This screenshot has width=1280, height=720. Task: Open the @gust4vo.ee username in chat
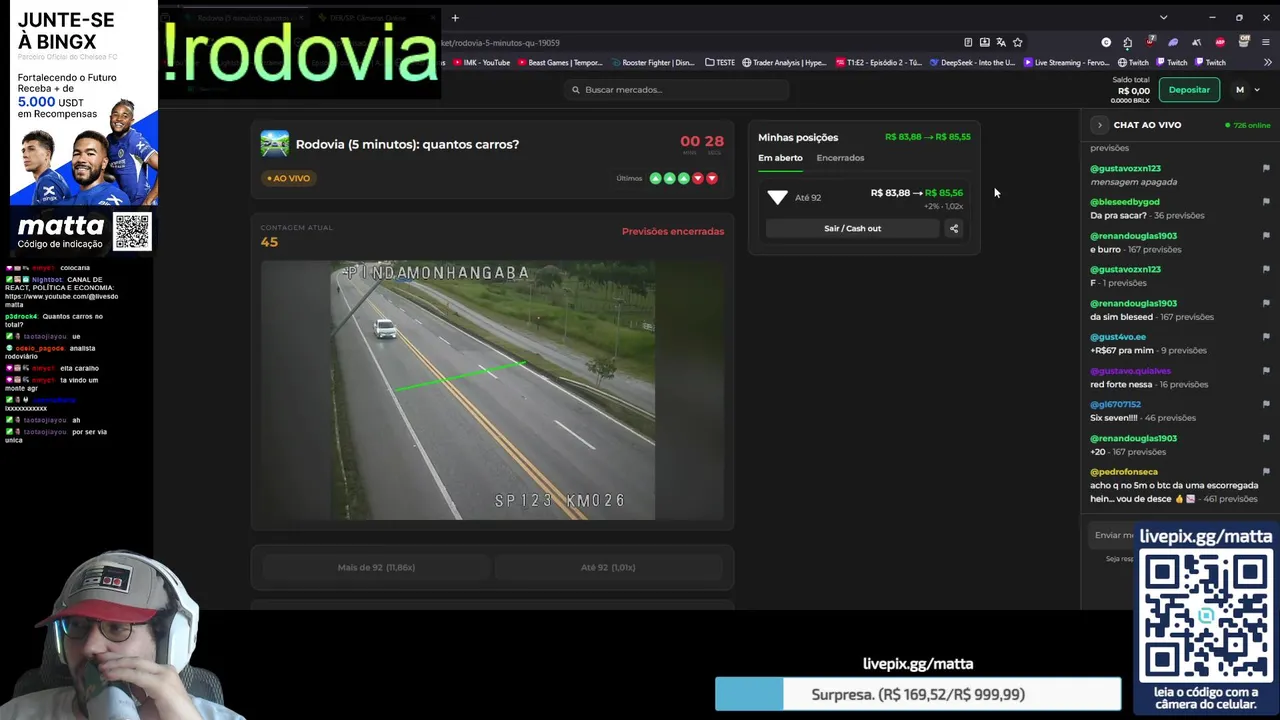1118,337
